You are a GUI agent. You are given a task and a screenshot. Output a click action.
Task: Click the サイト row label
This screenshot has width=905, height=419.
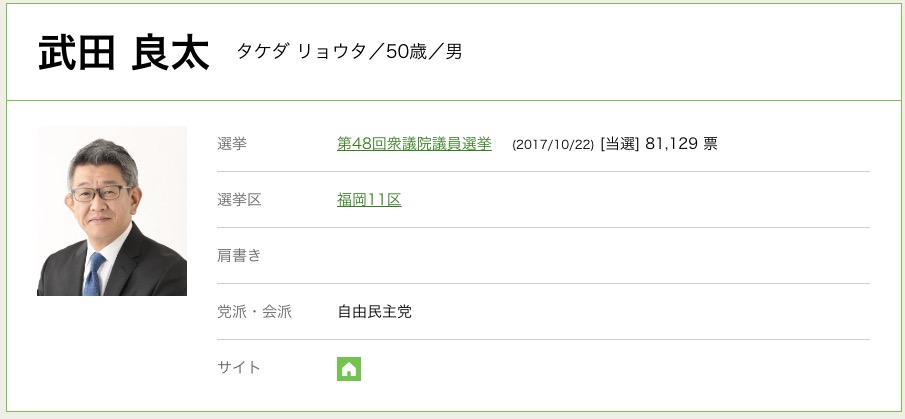click(x=239, y=368)
